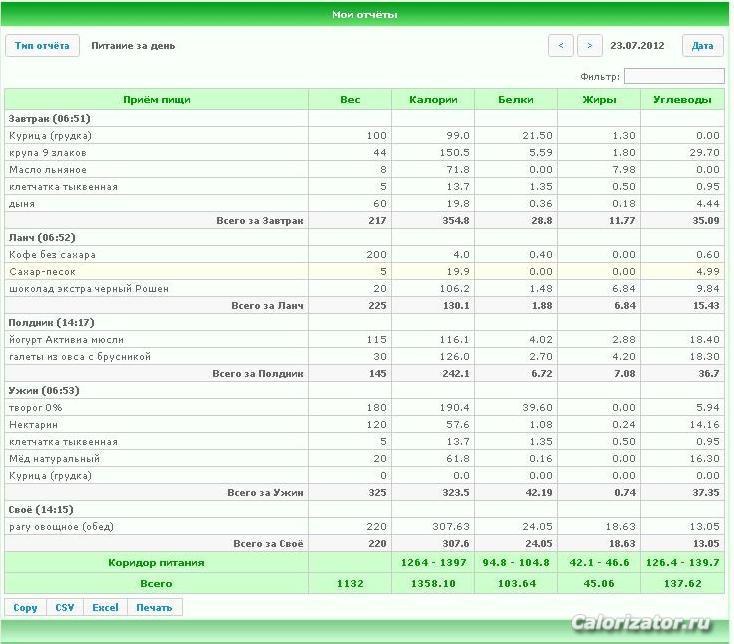
Task: Go to next day with right arrow
Action: coord(590,46)
